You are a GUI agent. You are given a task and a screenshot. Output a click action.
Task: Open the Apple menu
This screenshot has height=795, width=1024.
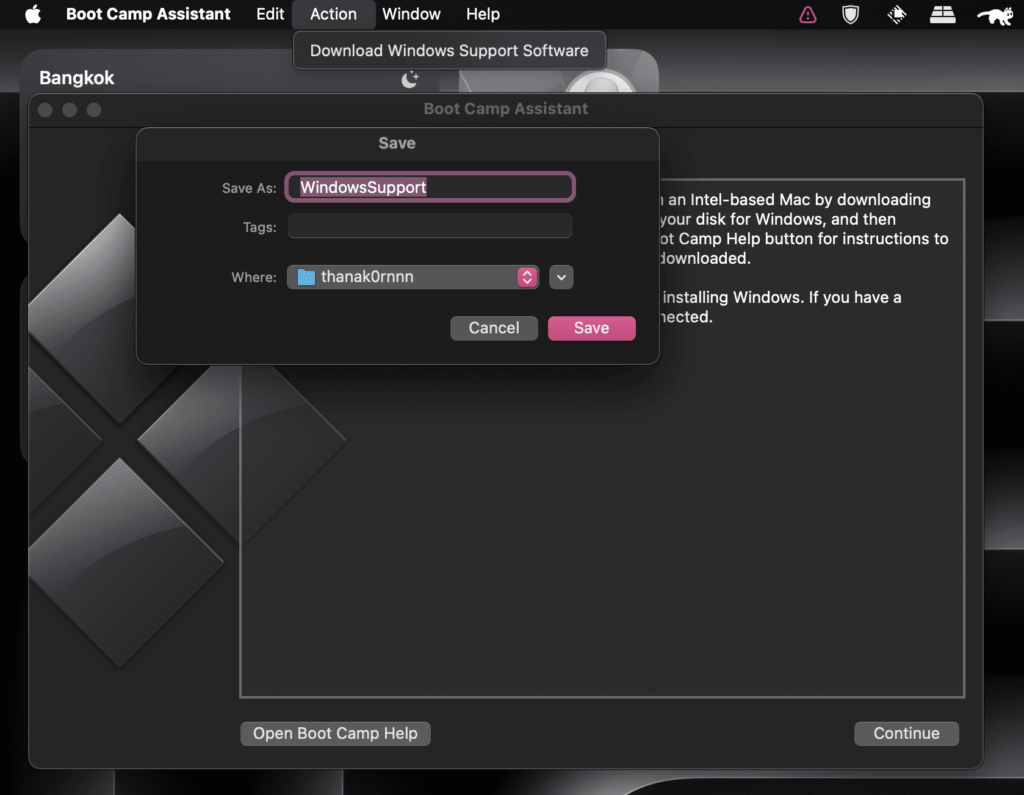pos(33,14)
